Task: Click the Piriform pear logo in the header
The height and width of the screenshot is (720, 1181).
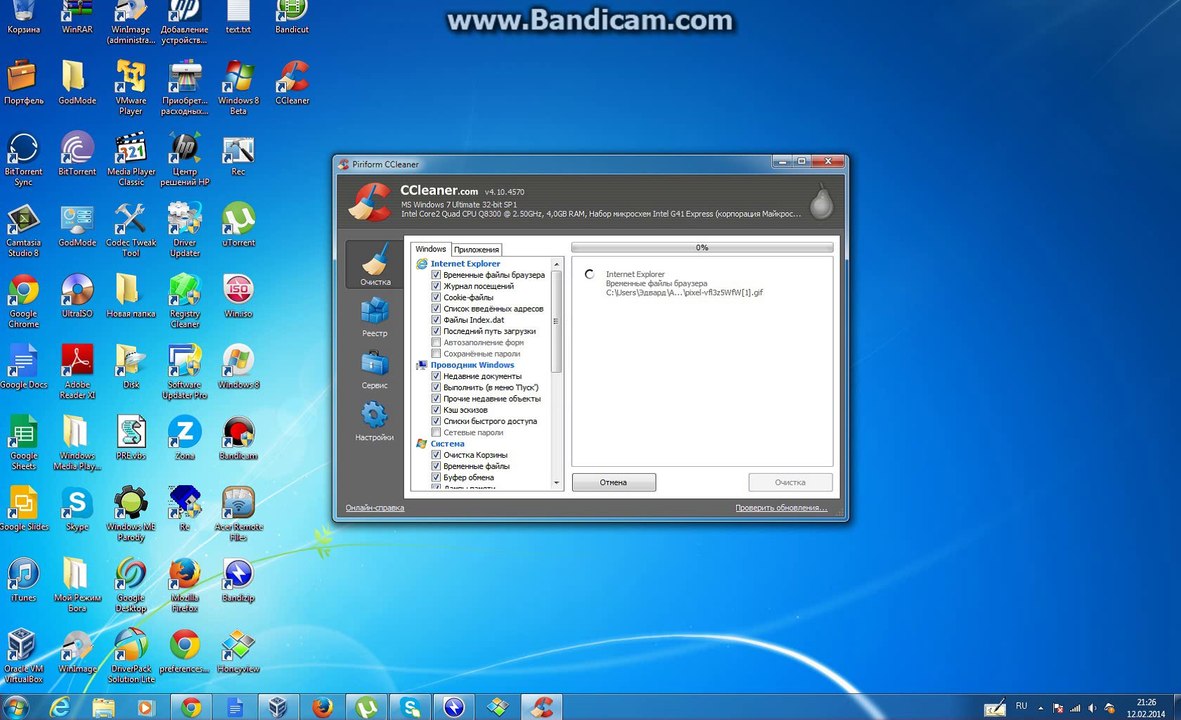Action: coord(821,202)
